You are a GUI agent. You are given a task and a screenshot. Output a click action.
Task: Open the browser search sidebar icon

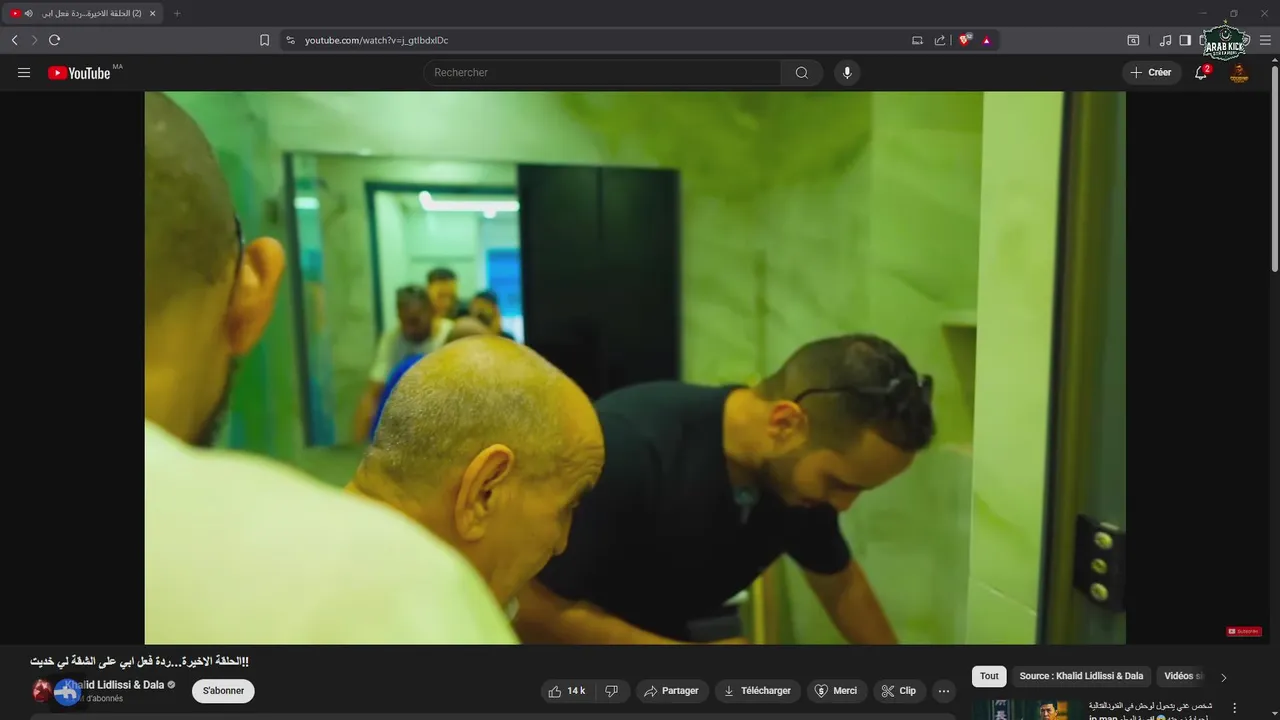coord(1133,40)
